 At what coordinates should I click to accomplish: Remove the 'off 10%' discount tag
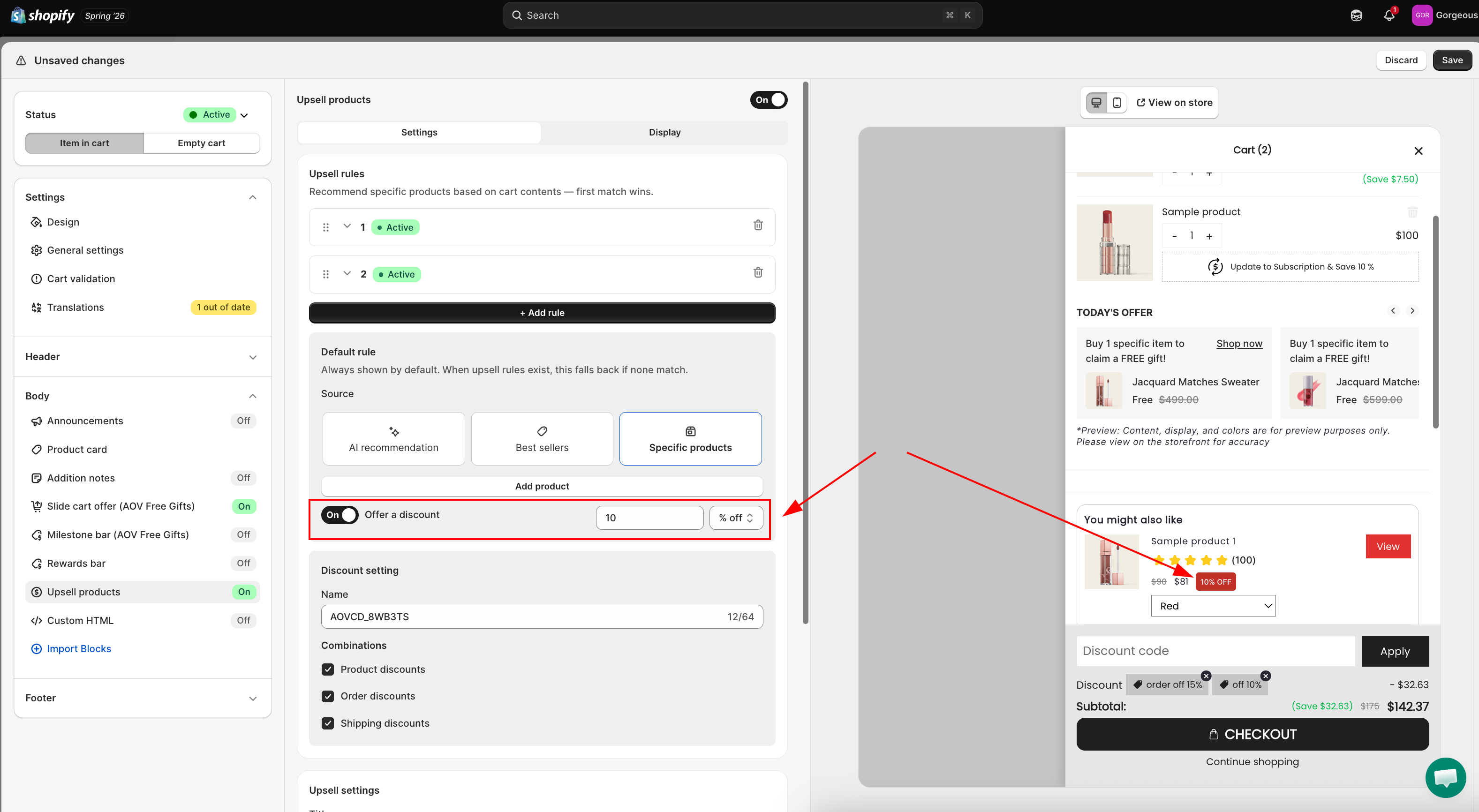[x=1266, y=676]
